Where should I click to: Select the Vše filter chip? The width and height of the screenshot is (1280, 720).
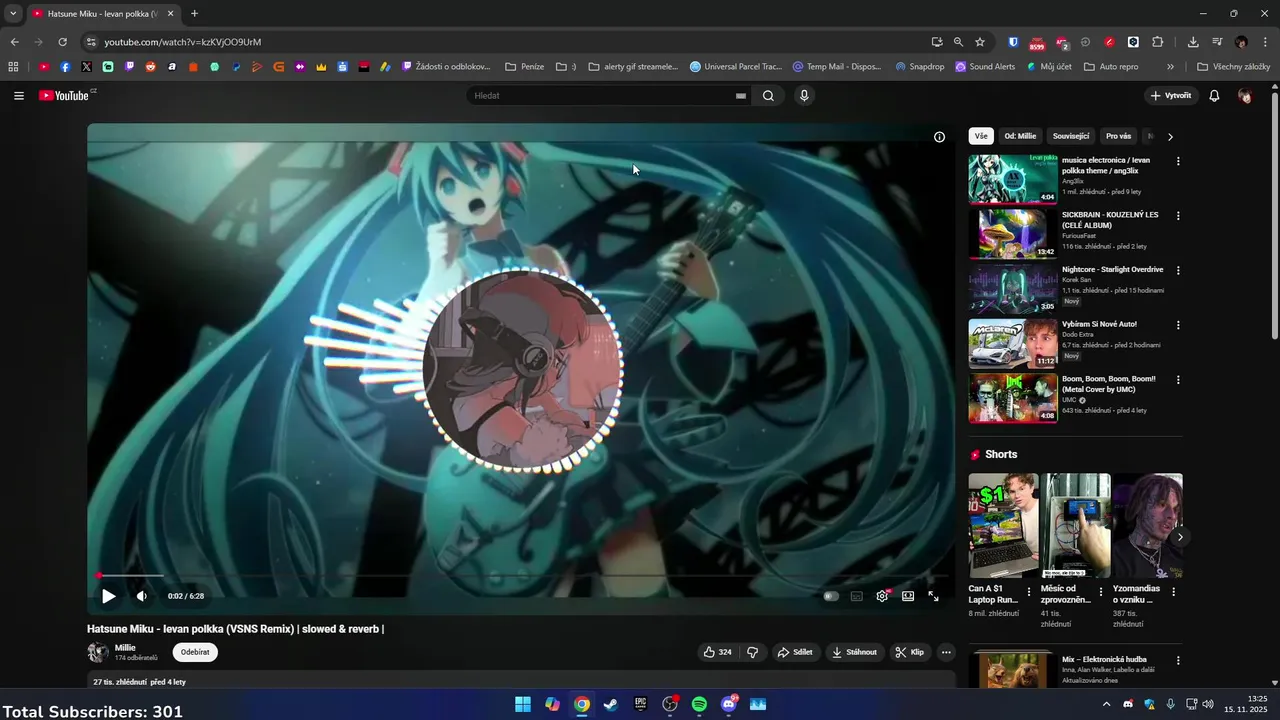981,136
